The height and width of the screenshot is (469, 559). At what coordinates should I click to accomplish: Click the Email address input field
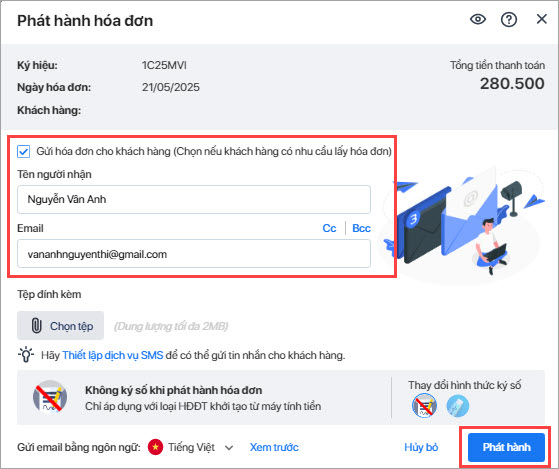coord(194,254)
